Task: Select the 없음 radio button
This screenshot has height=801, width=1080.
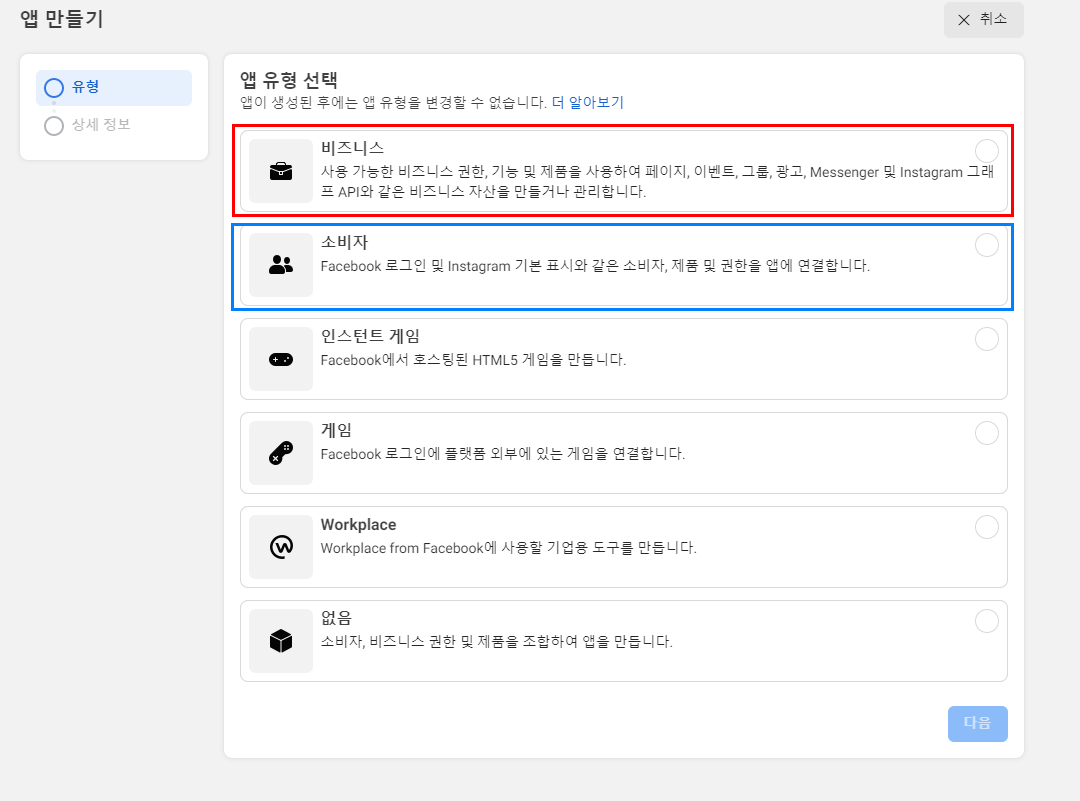Action: tap(987, 621)
